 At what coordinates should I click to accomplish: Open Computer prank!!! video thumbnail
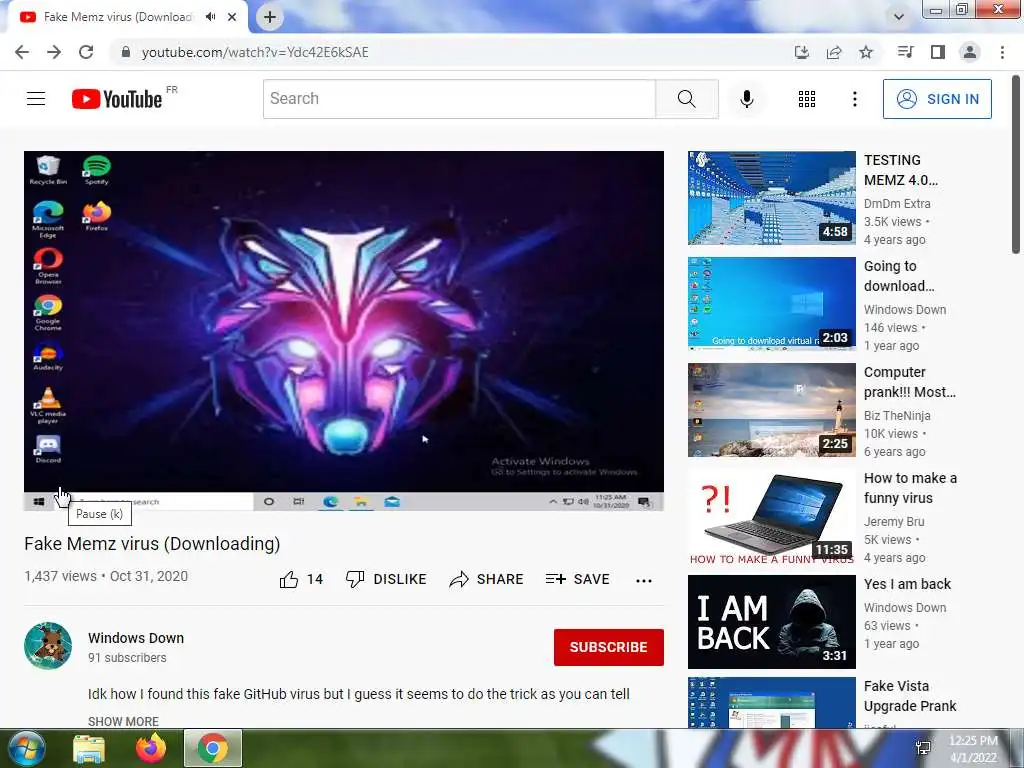pyautogui.click(x=771, y=410)
